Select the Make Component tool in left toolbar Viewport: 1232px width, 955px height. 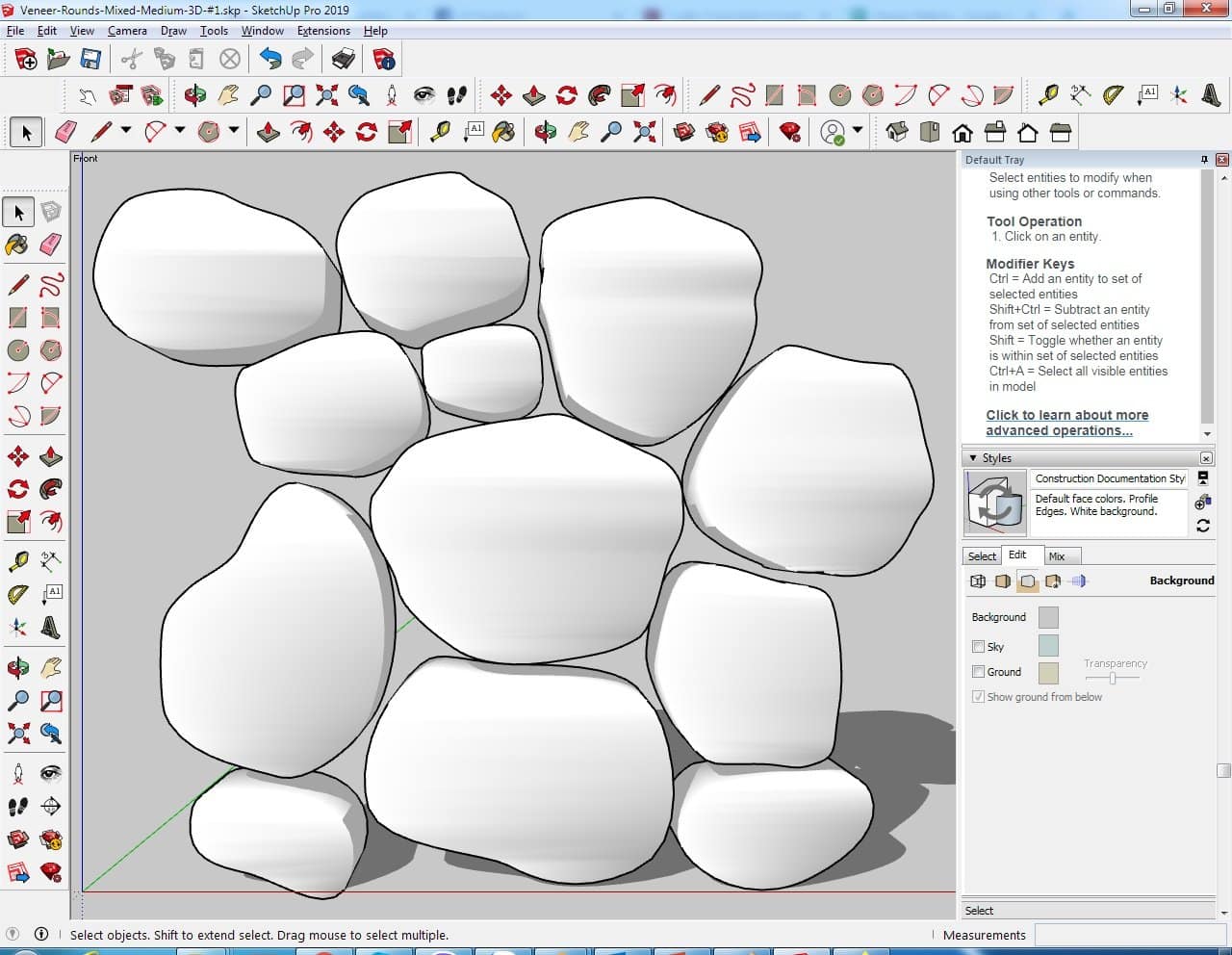pos(51,212)
